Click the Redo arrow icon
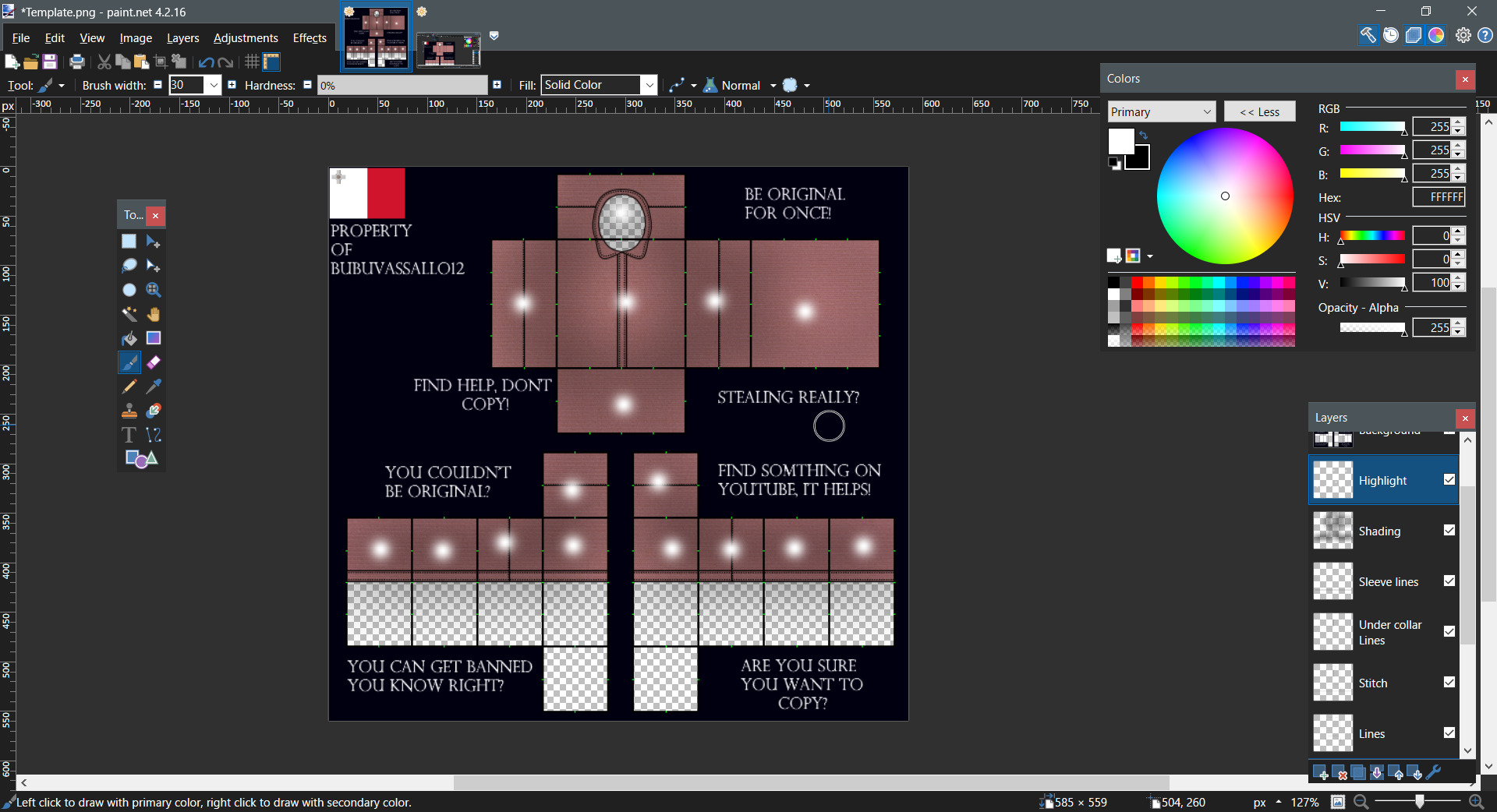Viewport: 1497px width, 812px height. (225, 62)
